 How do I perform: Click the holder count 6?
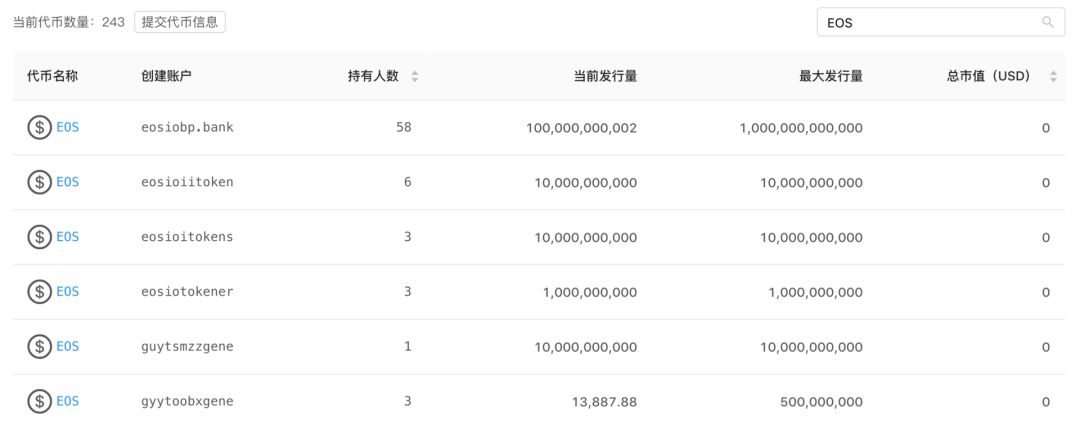click(408, 183)
